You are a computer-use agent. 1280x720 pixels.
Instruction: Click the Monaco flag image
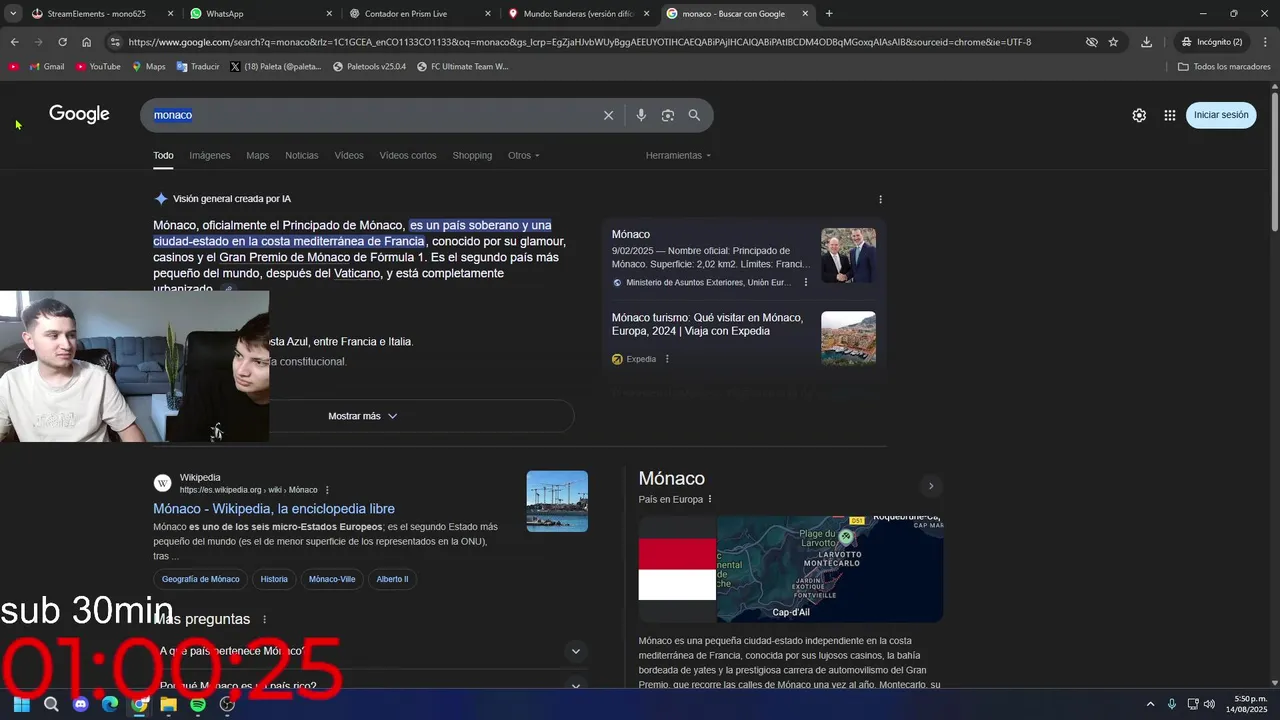[677, 569]
